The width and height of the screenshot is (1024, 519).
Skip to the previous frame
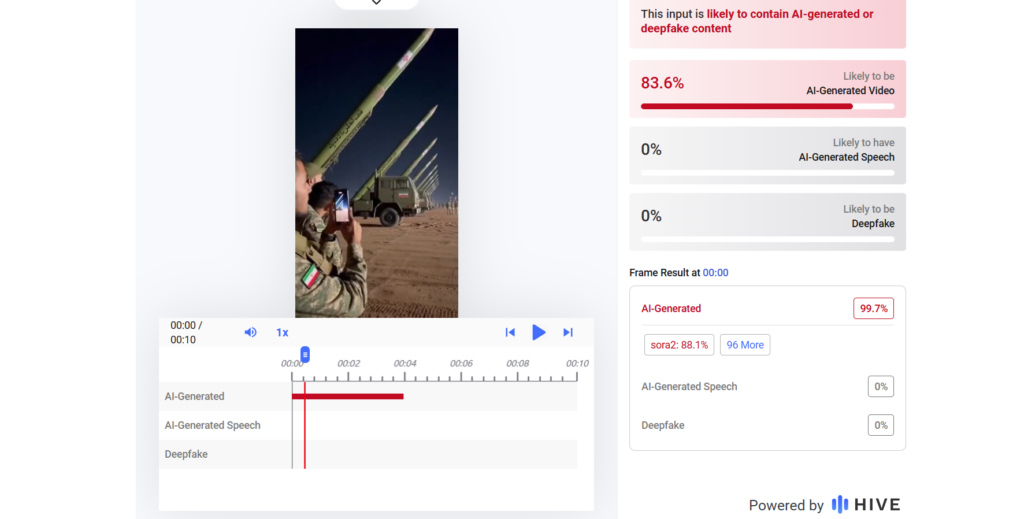coord(510,332)
